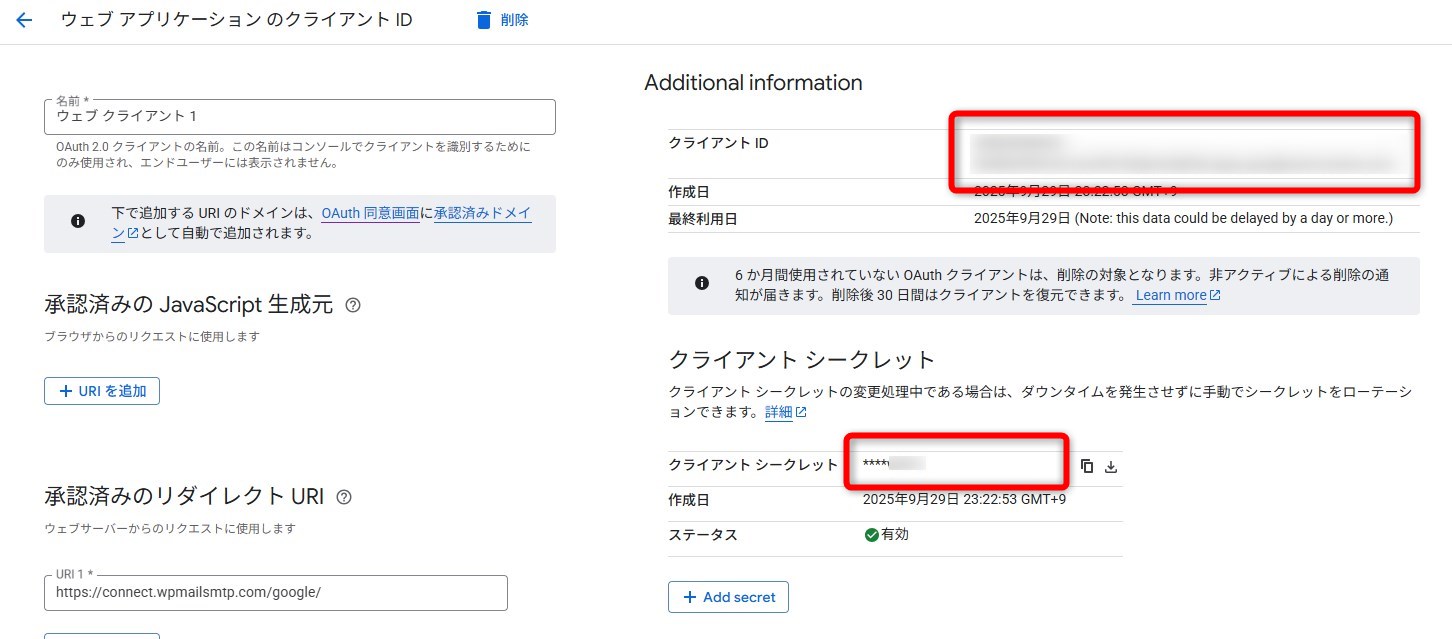Click the blurred クライアント ID value
Viewport: 1452px width, 639px height.
(x=1180, y=154)
